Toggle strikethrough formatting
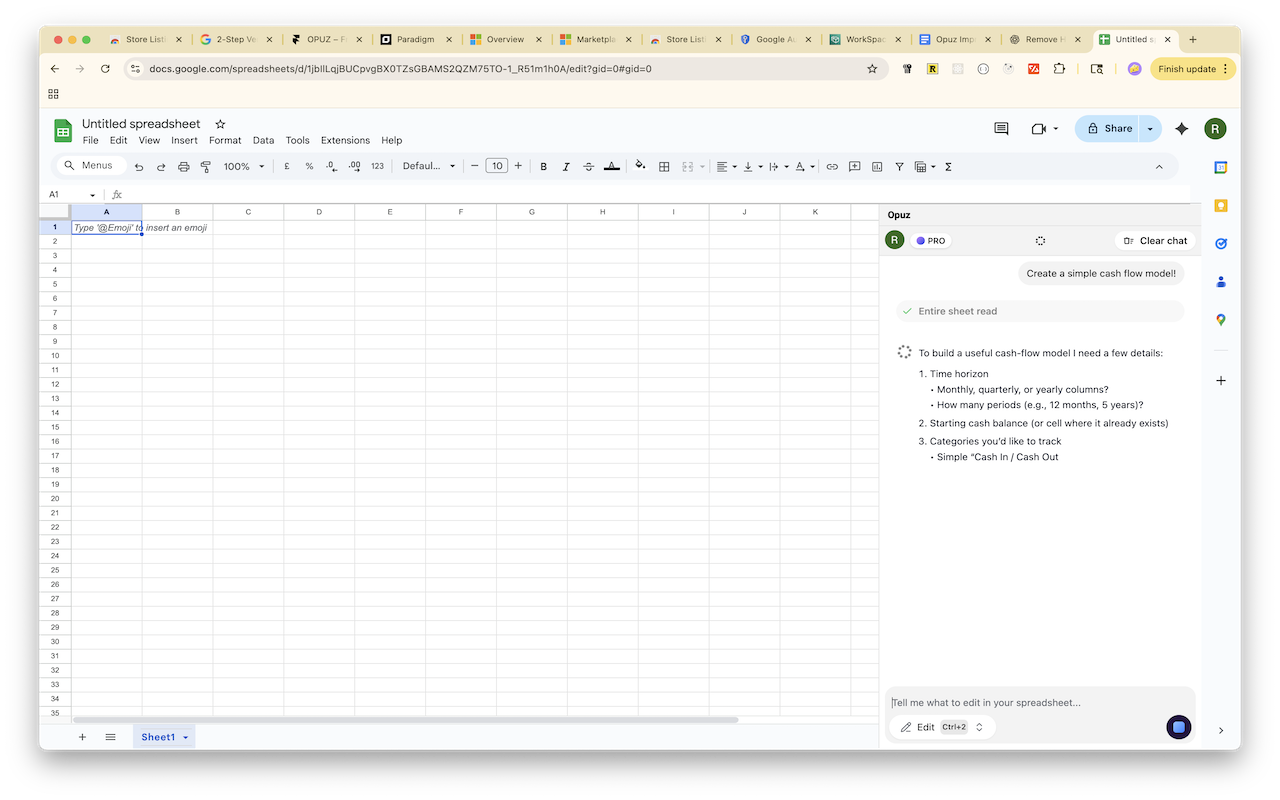The image size is (1280, 800). (x=589, y=167)
